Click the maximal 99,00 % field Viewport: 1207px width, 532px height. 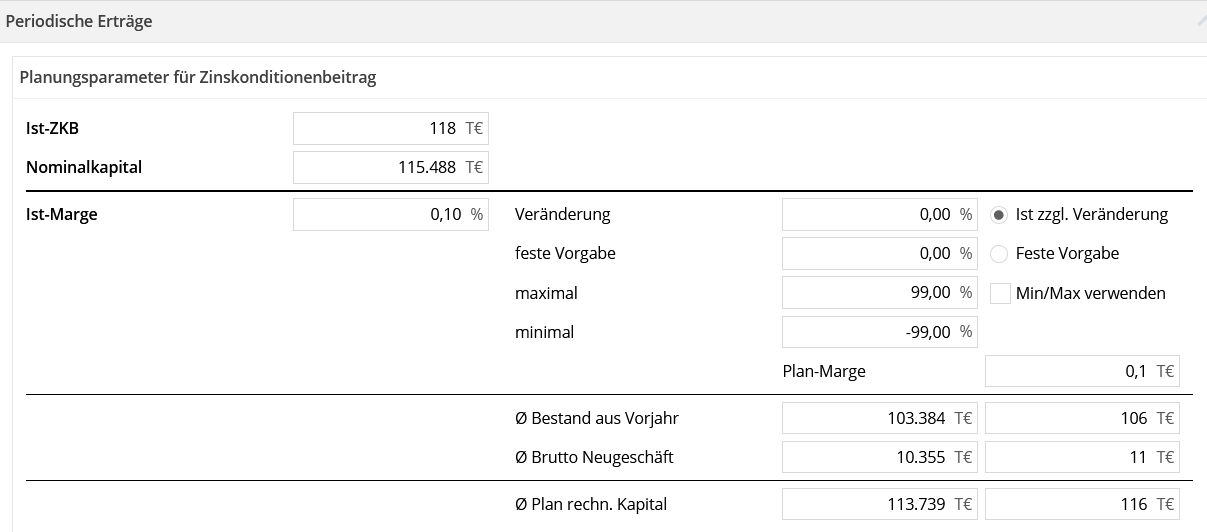[879, 293]
